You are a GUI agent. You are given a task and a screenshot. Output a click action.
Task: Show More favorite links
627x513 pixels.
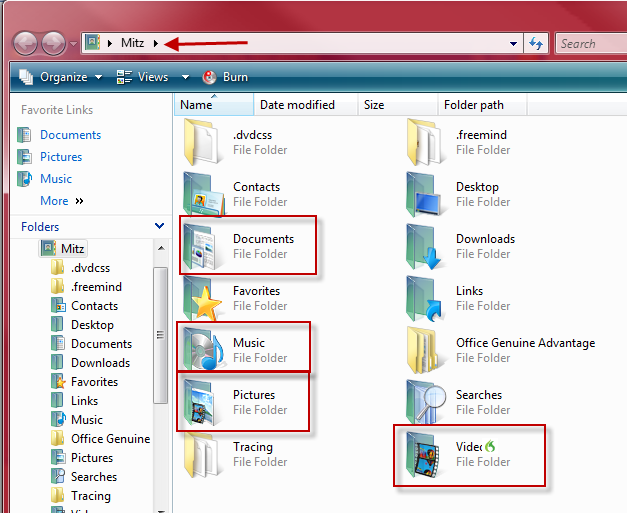click(x=62, y=201)
